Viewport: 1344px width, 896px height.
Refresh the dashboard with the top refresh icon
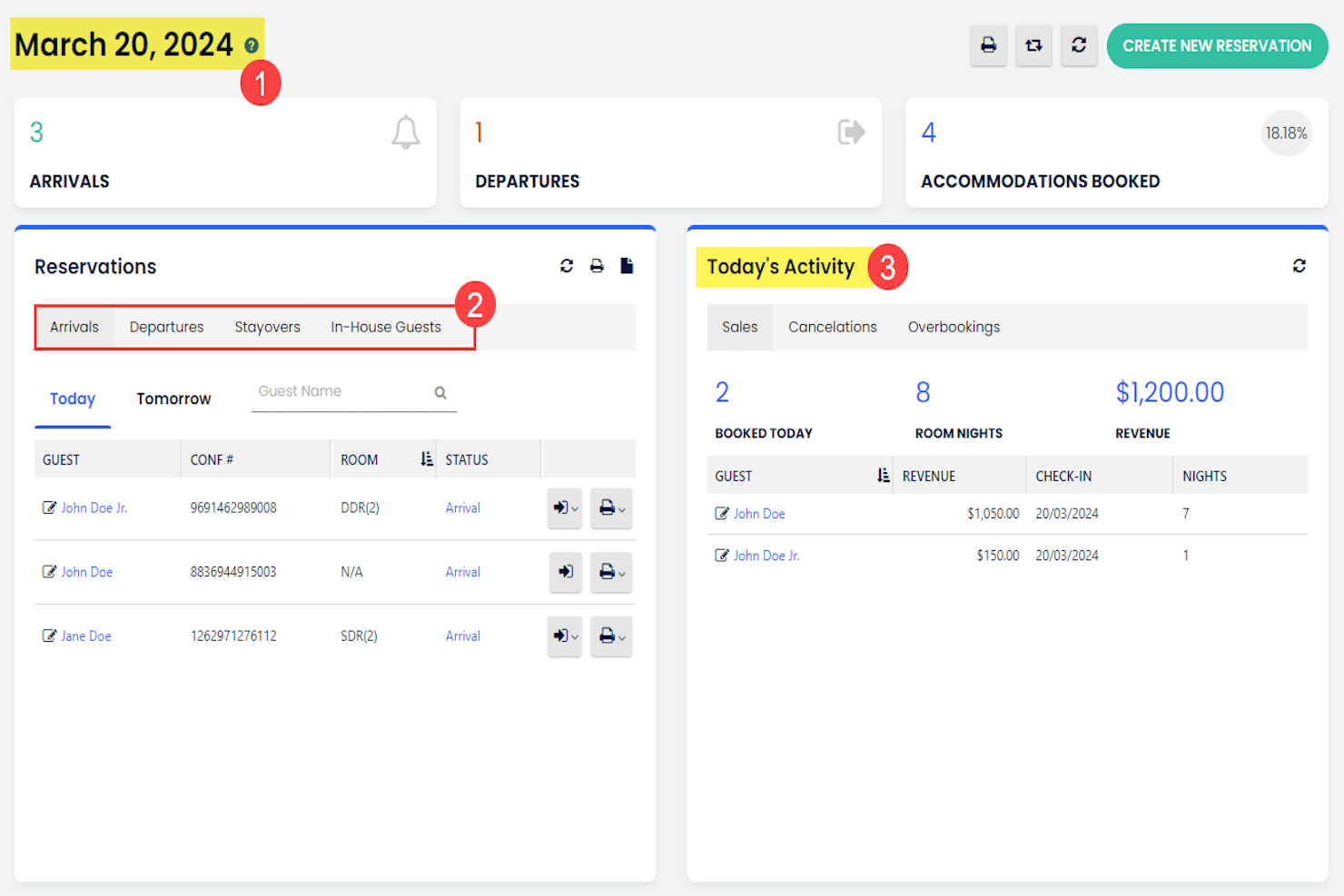point(1079,45)
